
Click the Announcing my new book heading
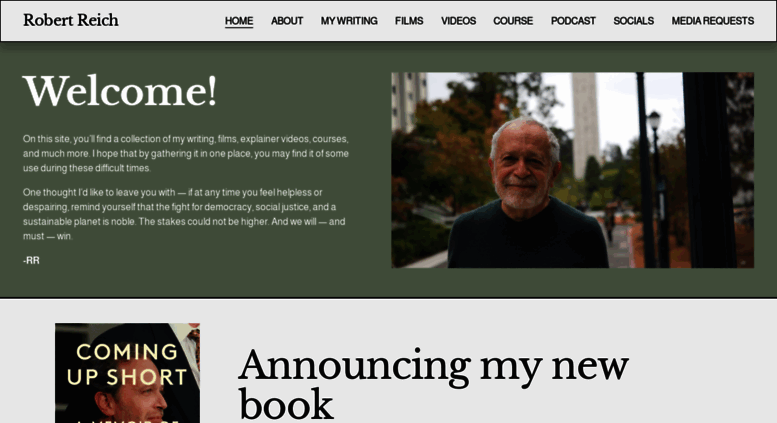(434, 384)
